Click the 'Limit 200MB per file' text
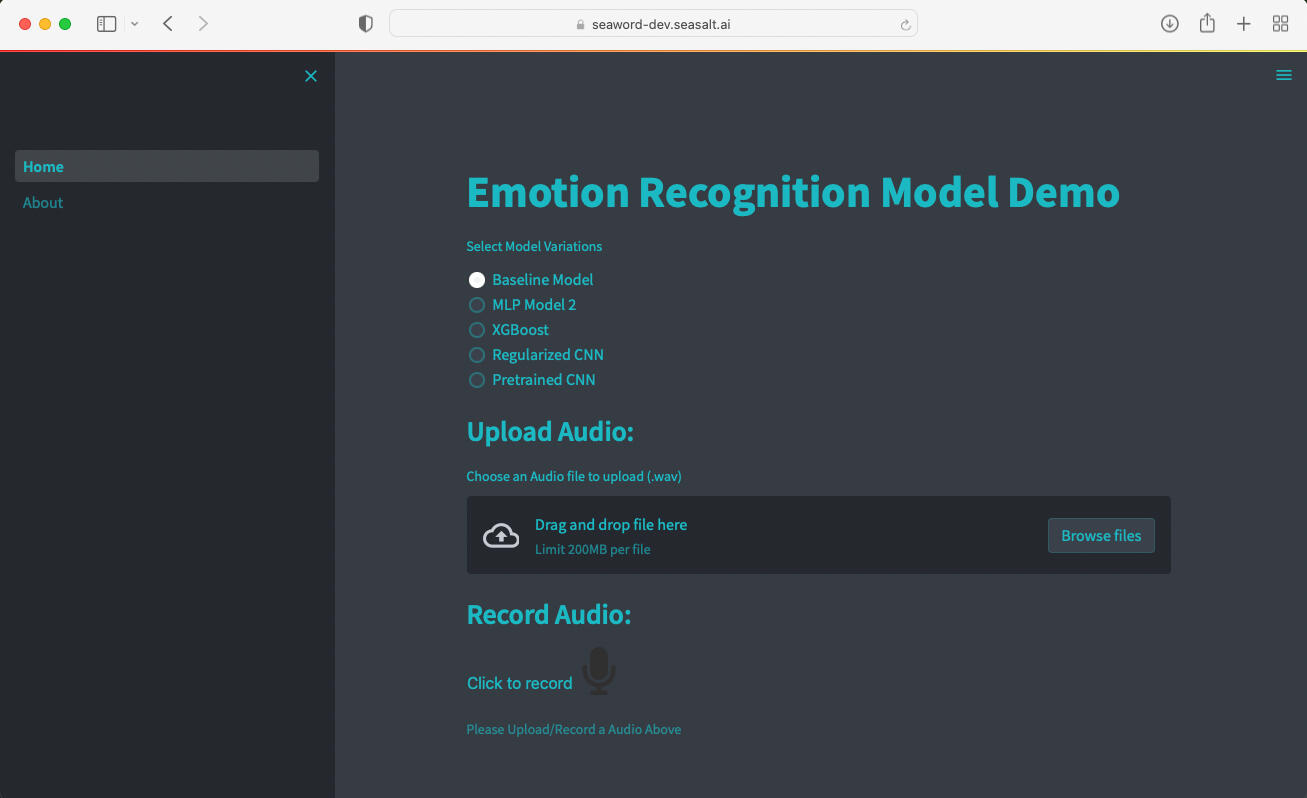Viewport: 1307px width, 798px height. pyautogui.click(x=593, y=549)
